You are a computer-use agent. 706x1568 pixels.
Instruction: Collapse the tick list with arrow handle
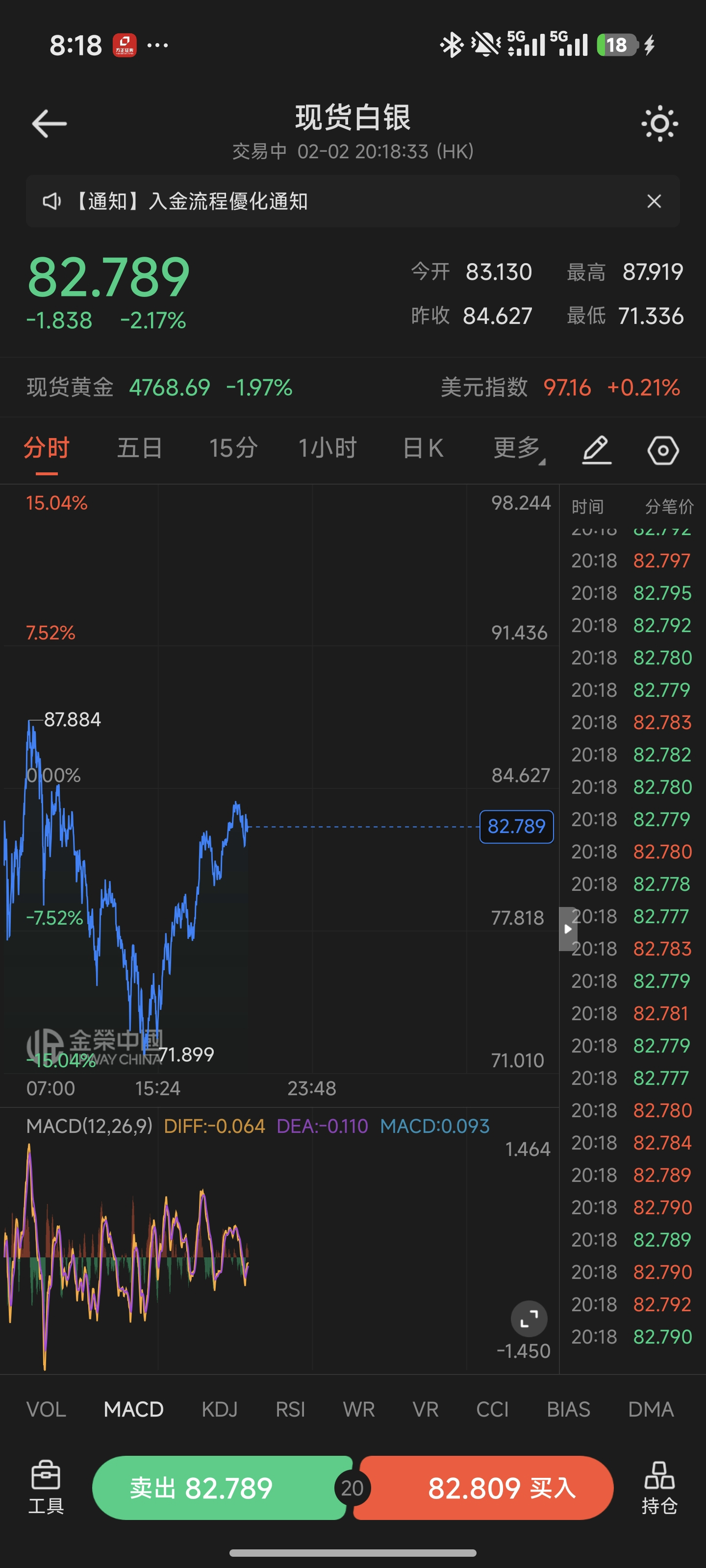pos(568,929)
